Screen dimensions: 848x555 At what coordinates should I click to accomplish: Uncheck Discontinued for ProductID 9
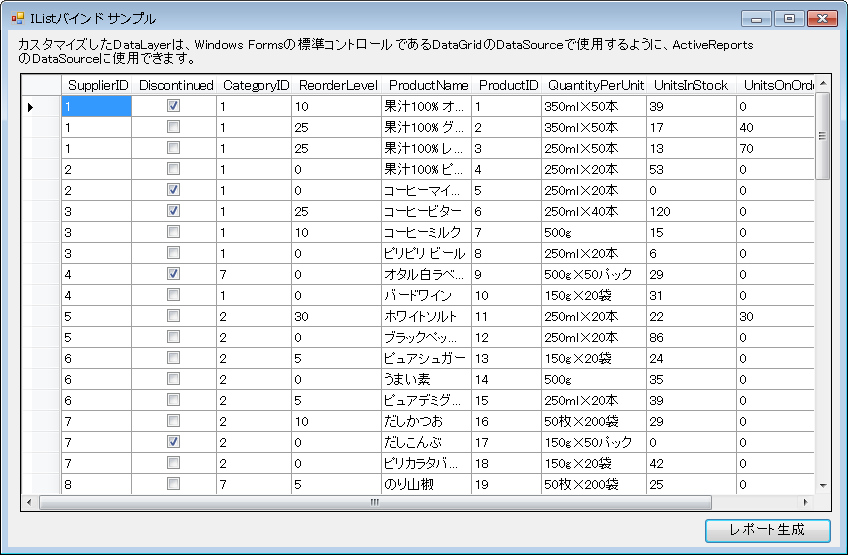(173, 274)
